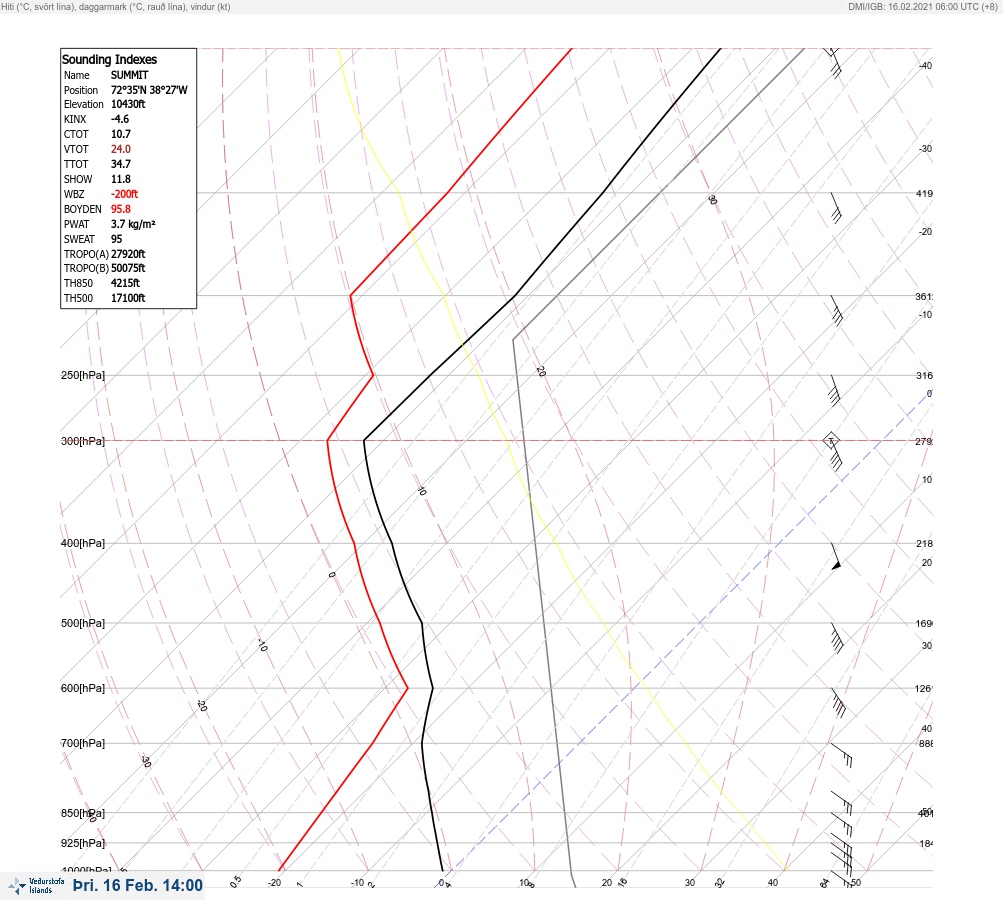Click the wind barb at 250 hPa
Viewport: 1003px width, 900px height.
(834, 391)
